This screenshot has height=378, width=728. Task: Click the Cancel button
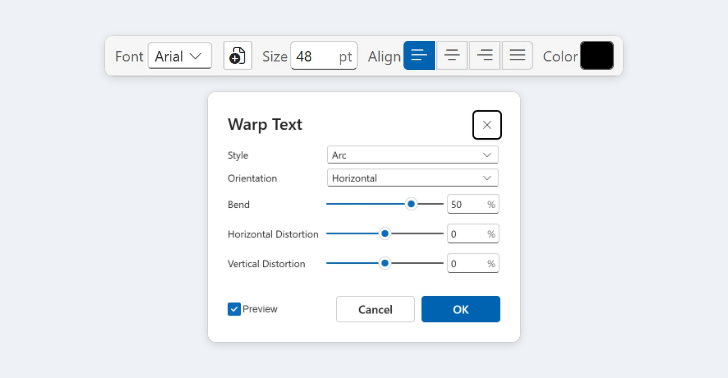(x=375, y=309)
